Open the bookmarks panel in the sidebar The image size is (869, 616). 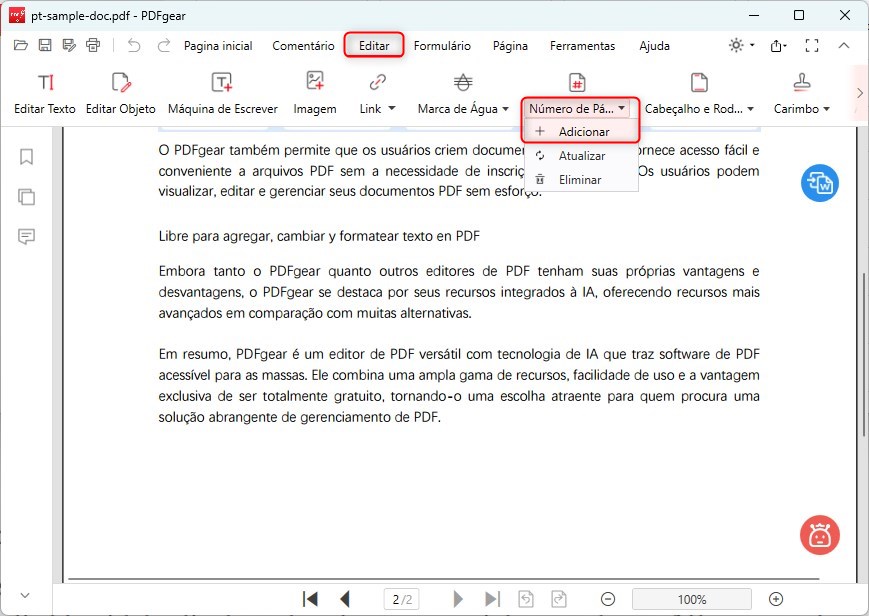coord(25,157)
